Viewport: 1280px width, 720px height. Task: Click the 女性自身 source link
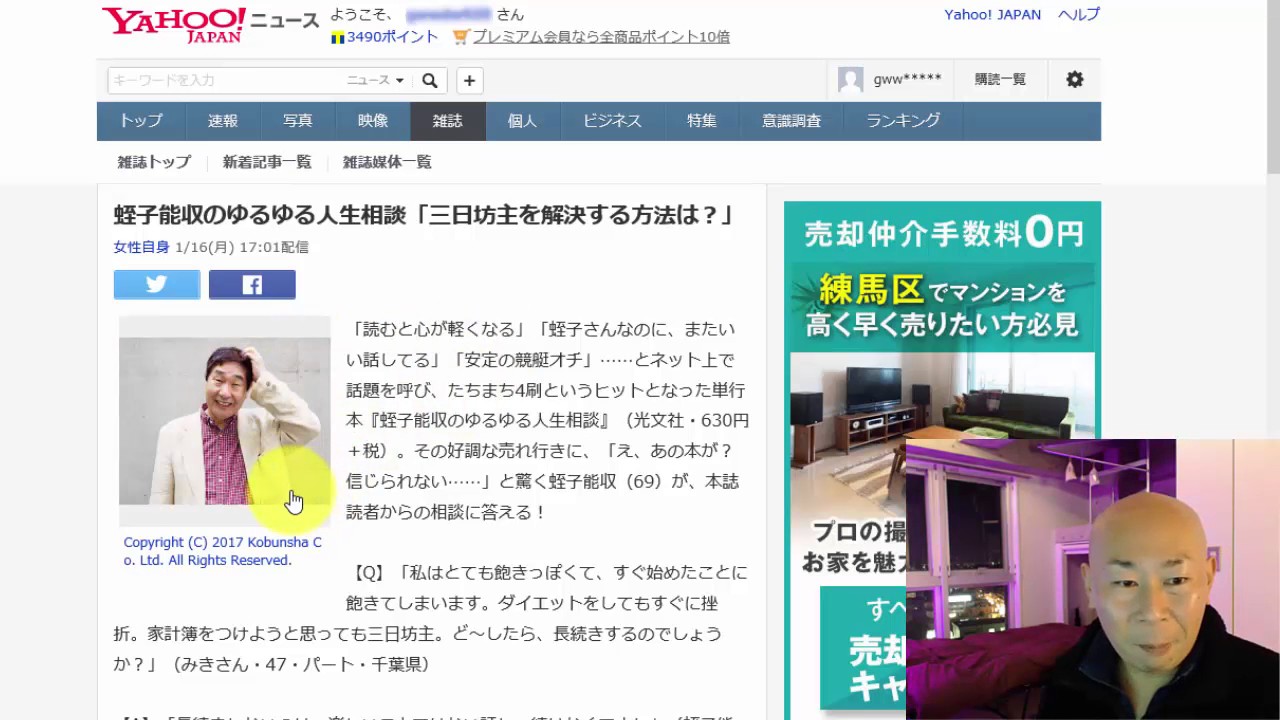pyautogui.click(x=141, y=247)
